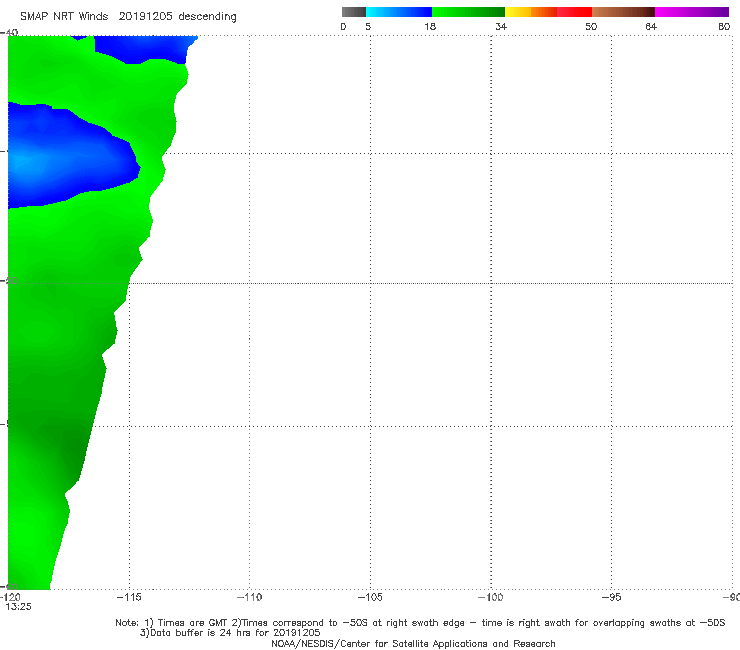Click the green segment of the color bar

pyautogui.click(x=468, y=12)
